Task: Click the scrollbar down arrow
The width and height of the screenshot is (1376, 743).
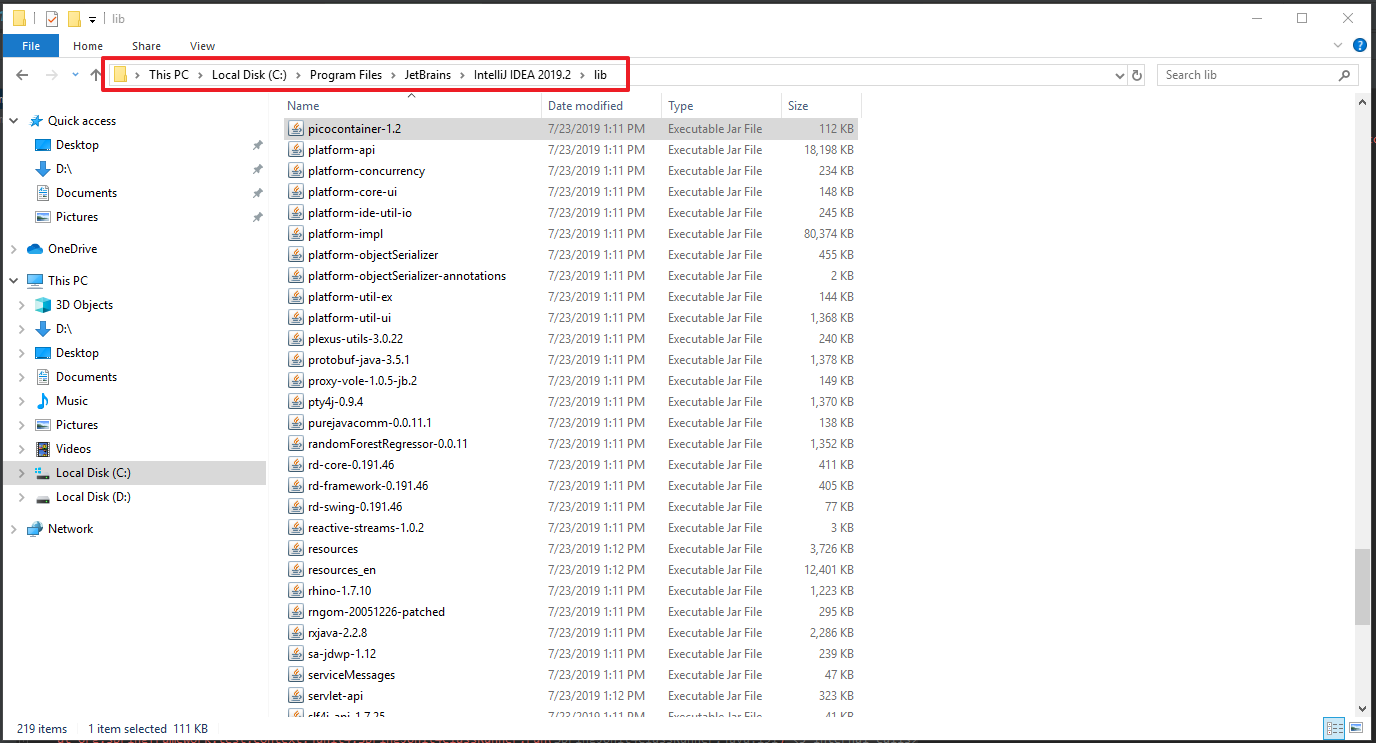Action: (x=1363, y=709)
